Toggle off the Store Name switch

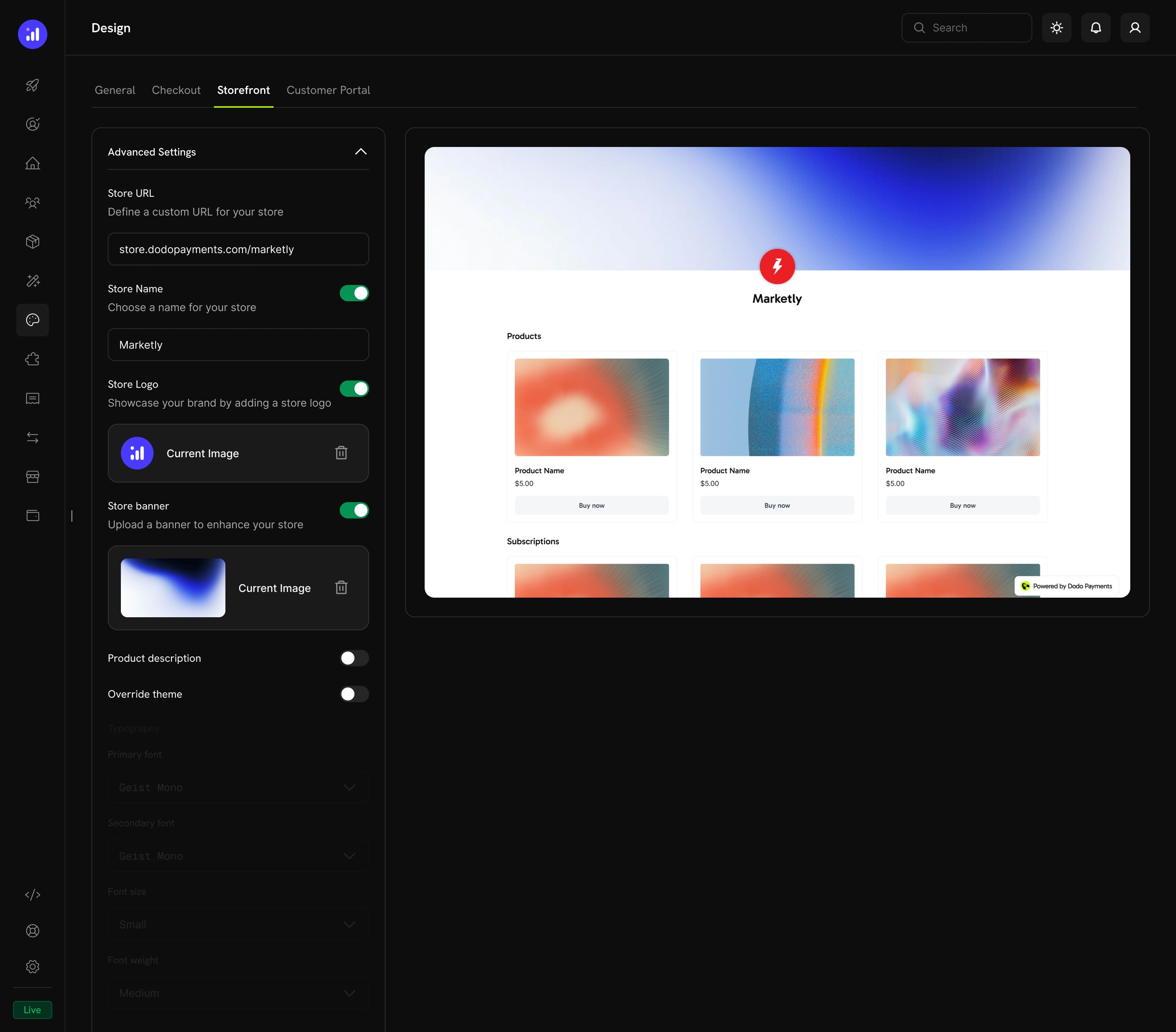coord(354,293)
